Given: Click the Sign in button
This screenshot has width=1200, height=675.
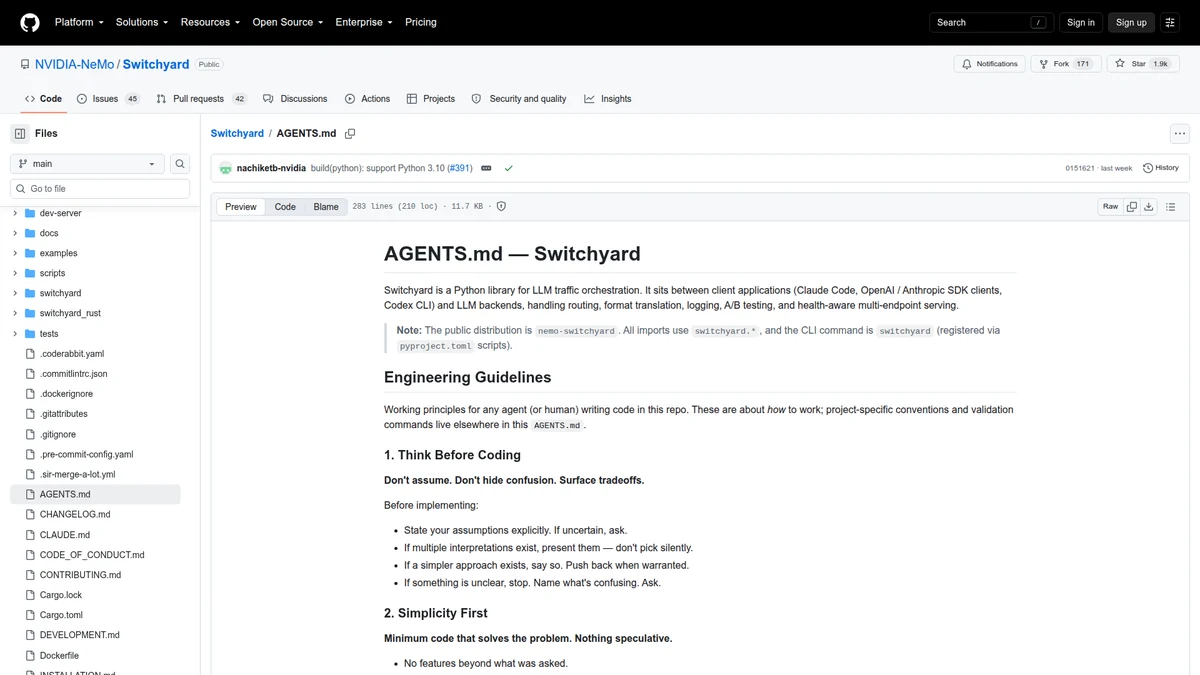Looking at the screenshot, I should pyautogui.click(x=1081, y=22).
